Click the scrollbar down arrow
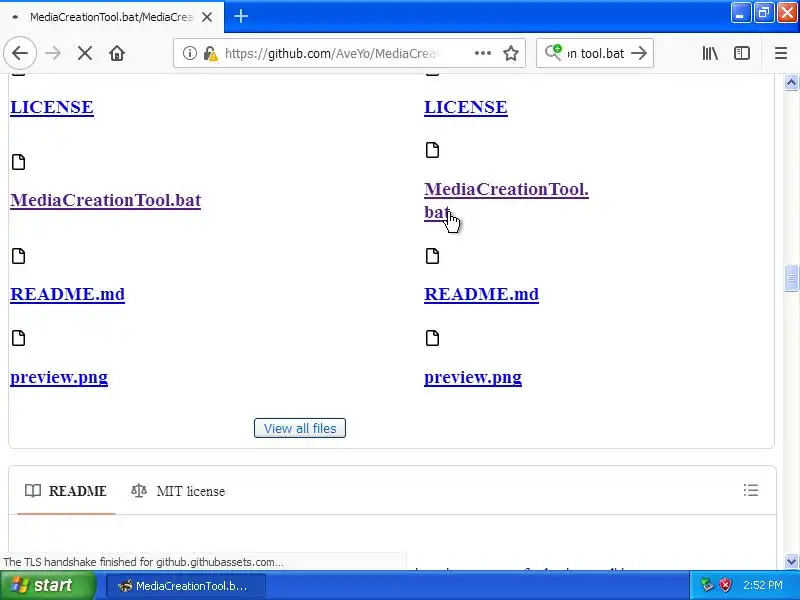 [x=791, y=561]
